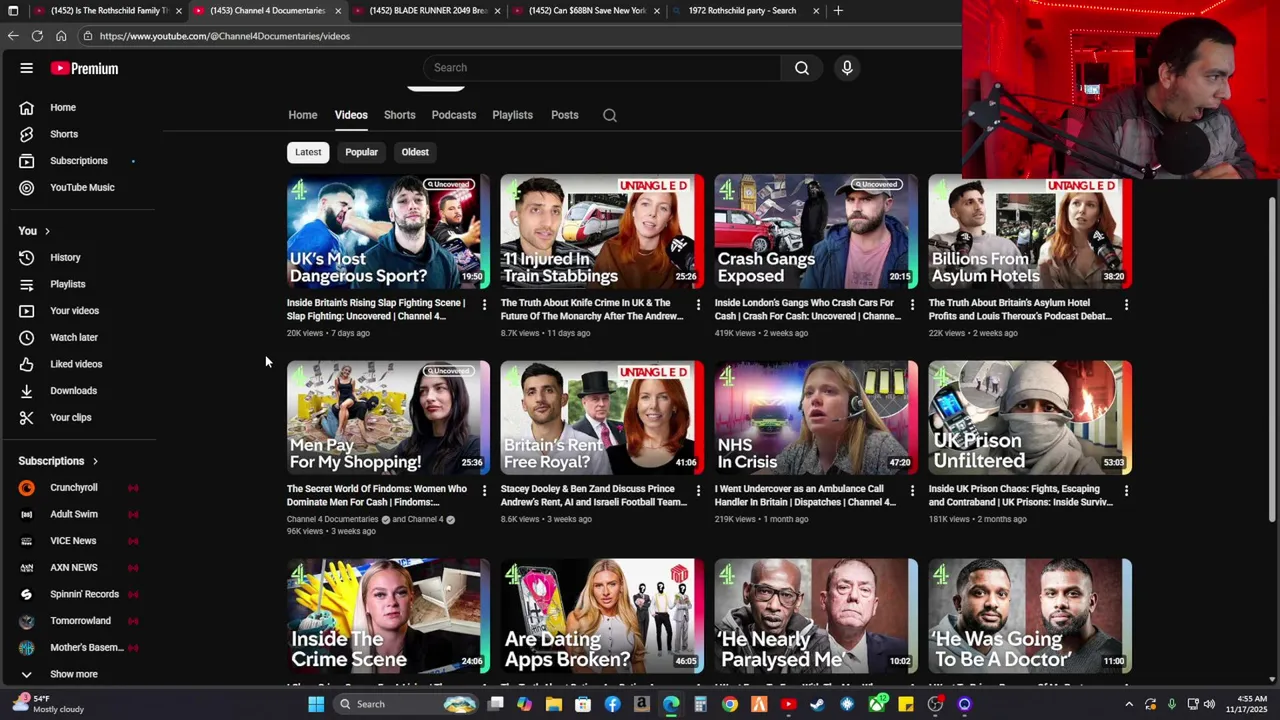Image resolution: width=1280 pixels, height=720 pixels.
Task: Switch to channel Videos tab
Action: click(351, 115)
